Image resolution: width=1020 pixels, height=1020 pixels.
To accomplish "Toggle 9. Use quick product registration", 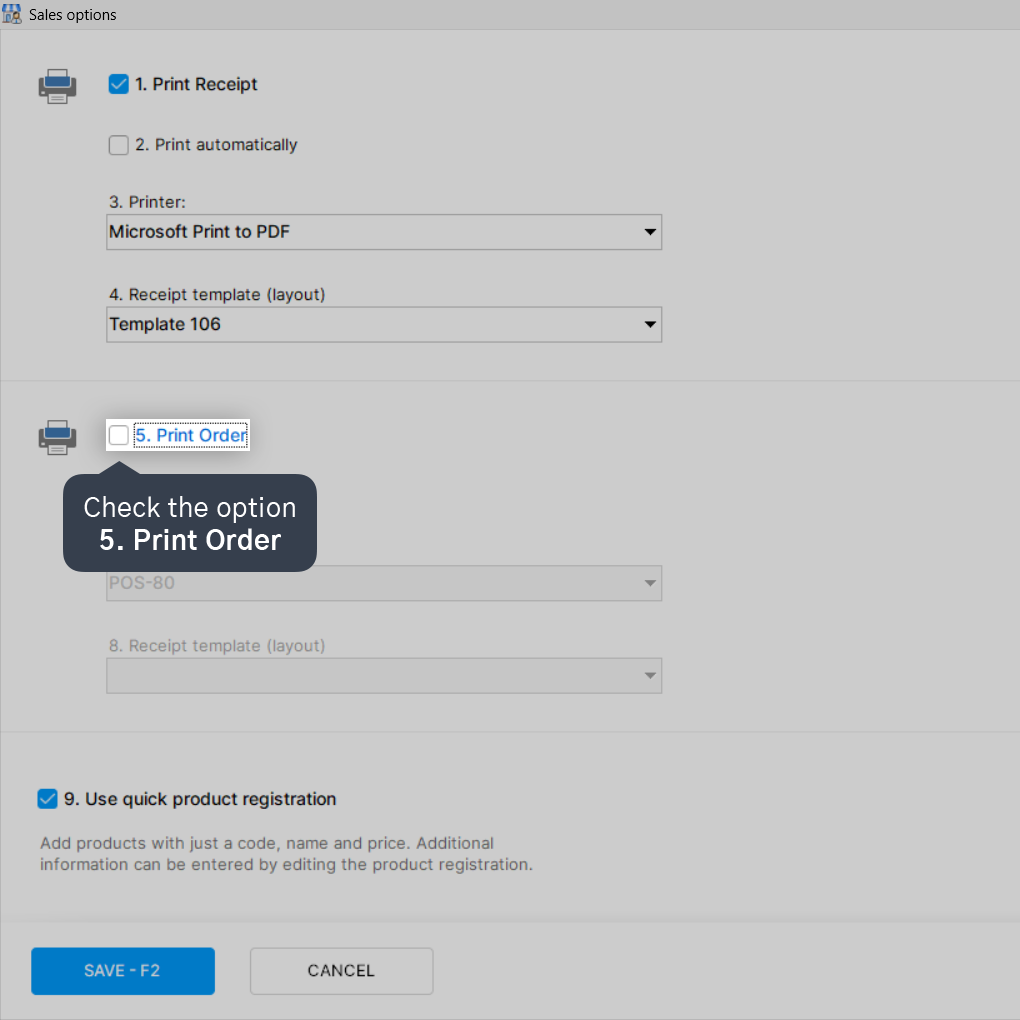I will [x=47, y=799].
